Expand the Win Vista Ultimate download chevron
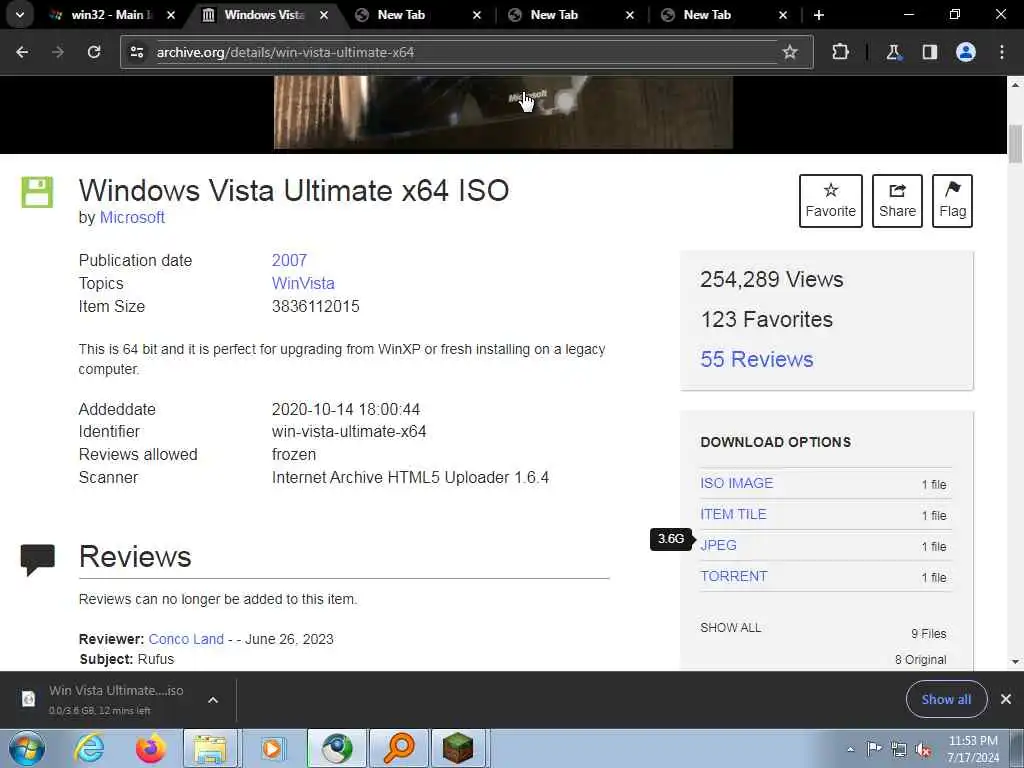The height and width of the screenshot is (768, 1024). click(x=213, y=700)
